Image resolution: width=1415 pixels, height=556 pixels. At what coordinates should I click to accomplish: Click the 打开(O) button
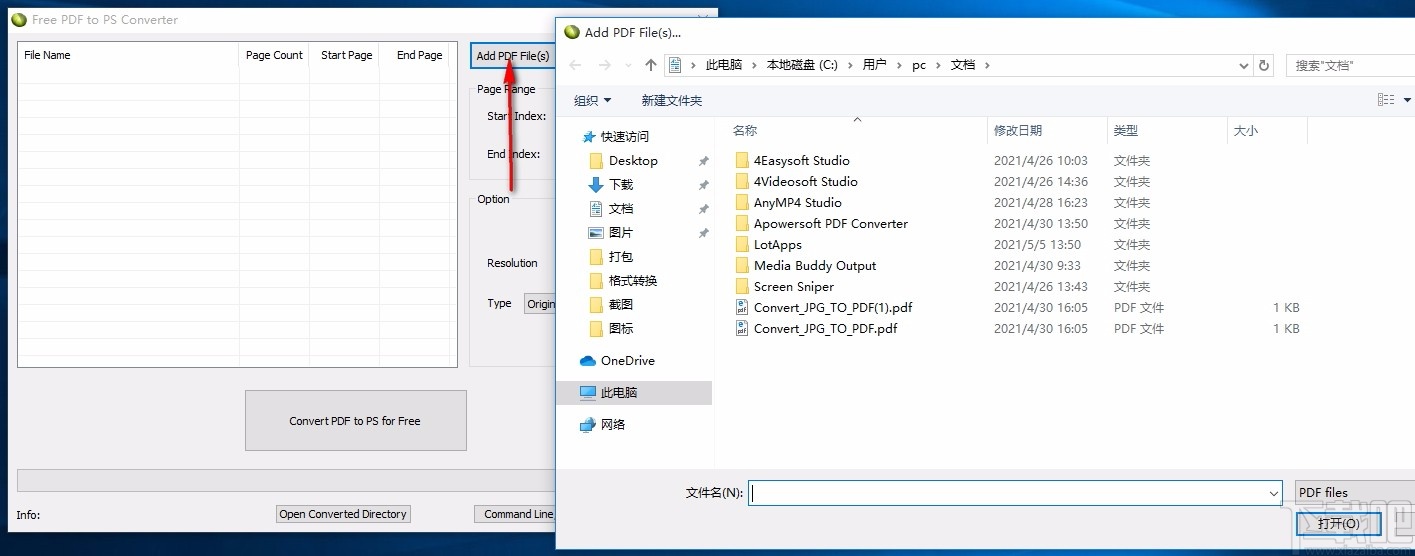coord(1338,524)
